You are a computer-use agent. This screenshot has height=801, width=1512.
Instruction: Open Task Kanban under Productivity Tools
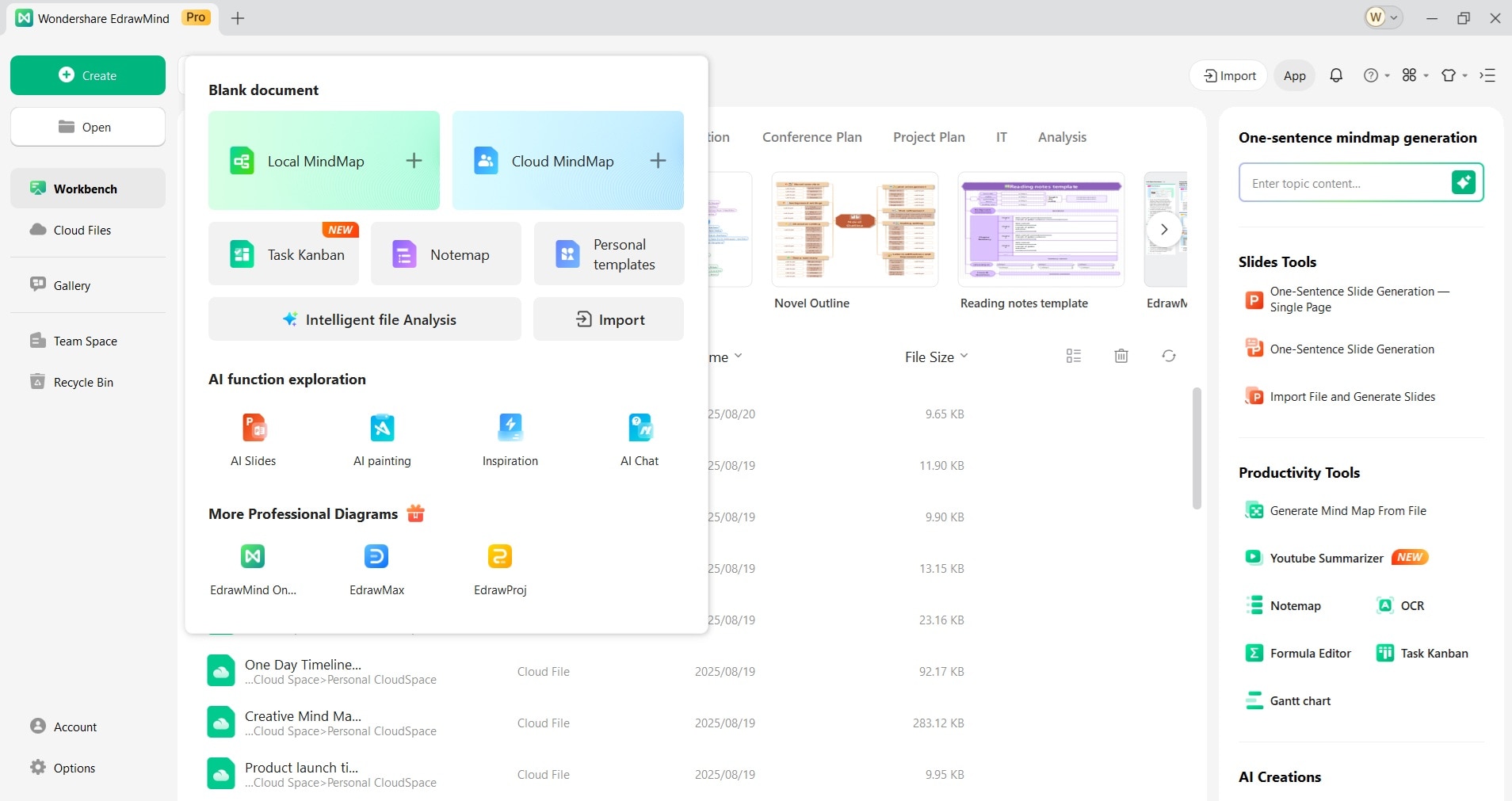(x=1422, y=653)
